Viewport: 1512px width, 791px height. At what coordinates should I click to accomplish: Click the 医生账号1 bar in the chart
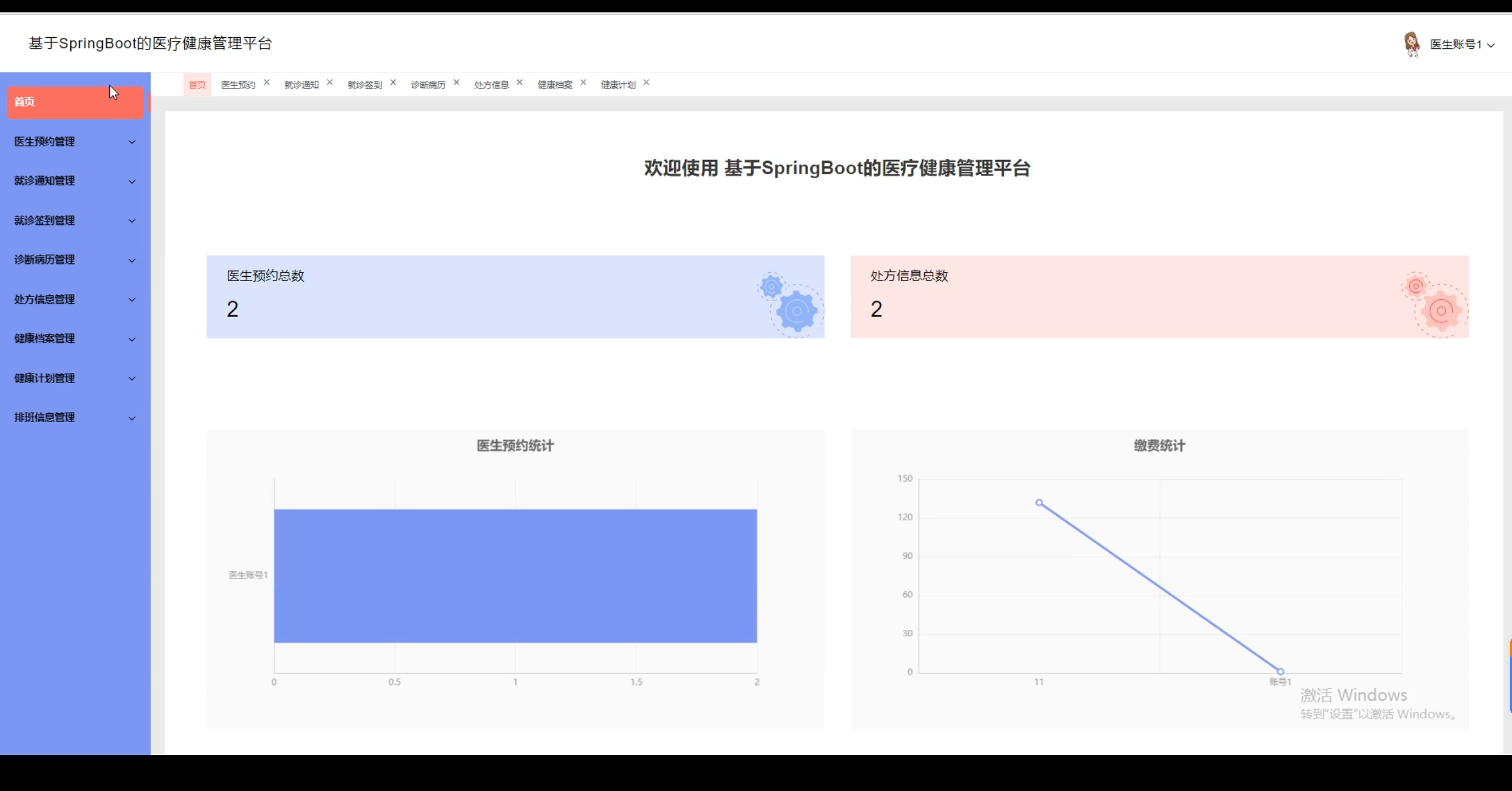click(515, 576)
